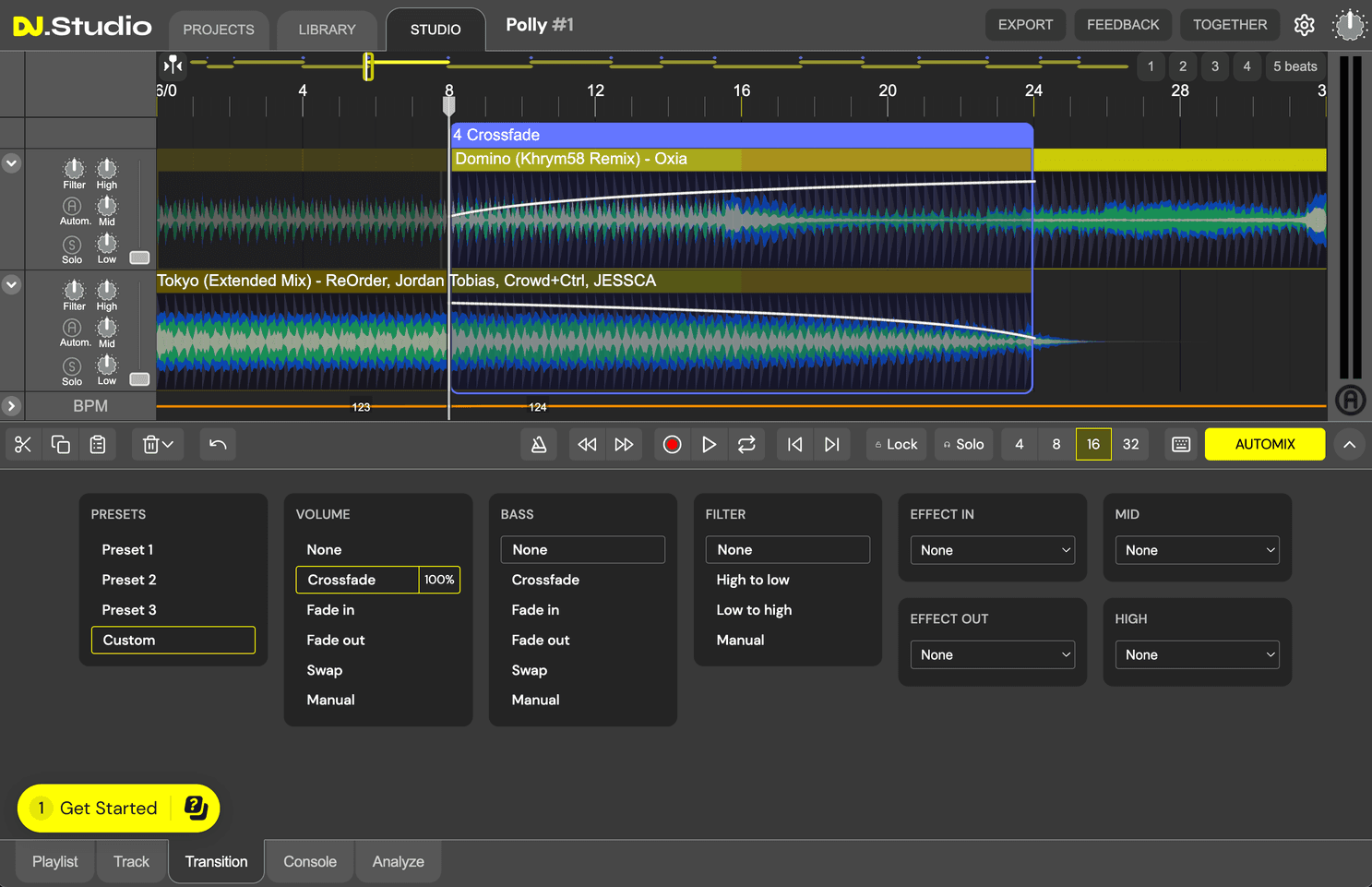Click the undo arrow icon
Image resolution: width=1372 pixels, height=887 pixels.
click(x=218, y=445)
